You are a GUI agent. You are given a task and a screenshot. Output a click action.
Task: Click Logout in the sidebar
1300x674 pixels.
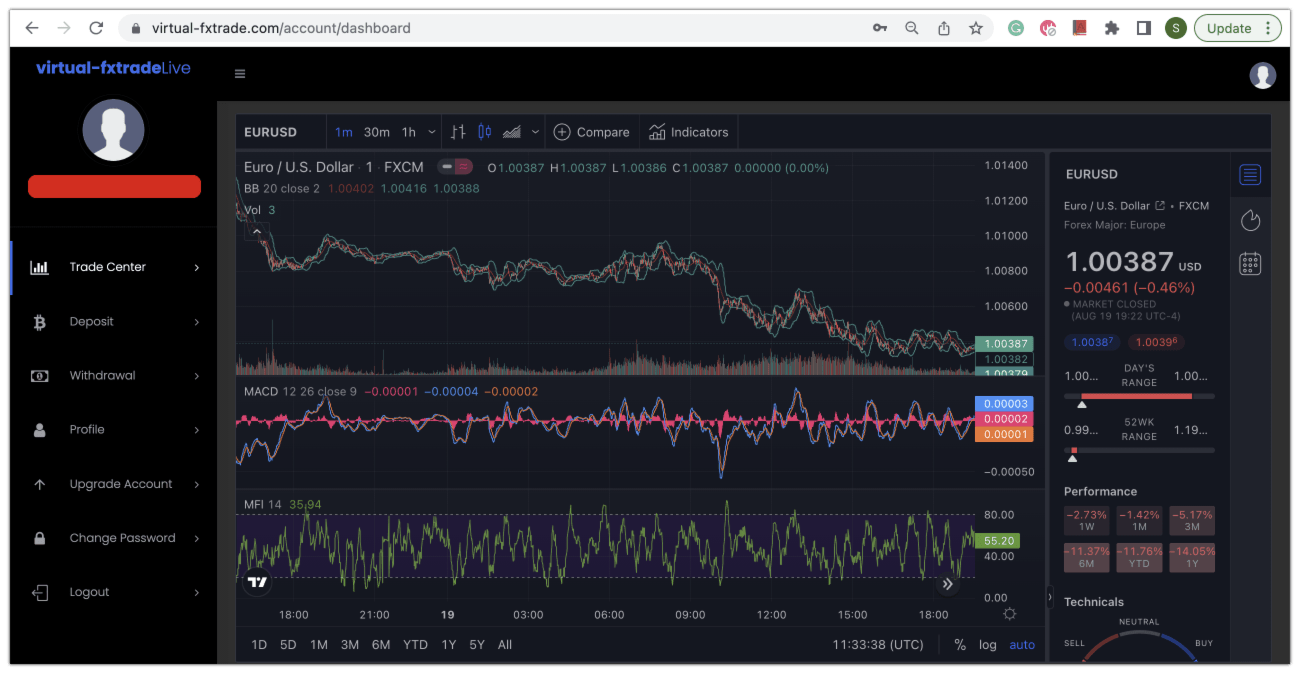pyautogui.click(x=89, y=591)
